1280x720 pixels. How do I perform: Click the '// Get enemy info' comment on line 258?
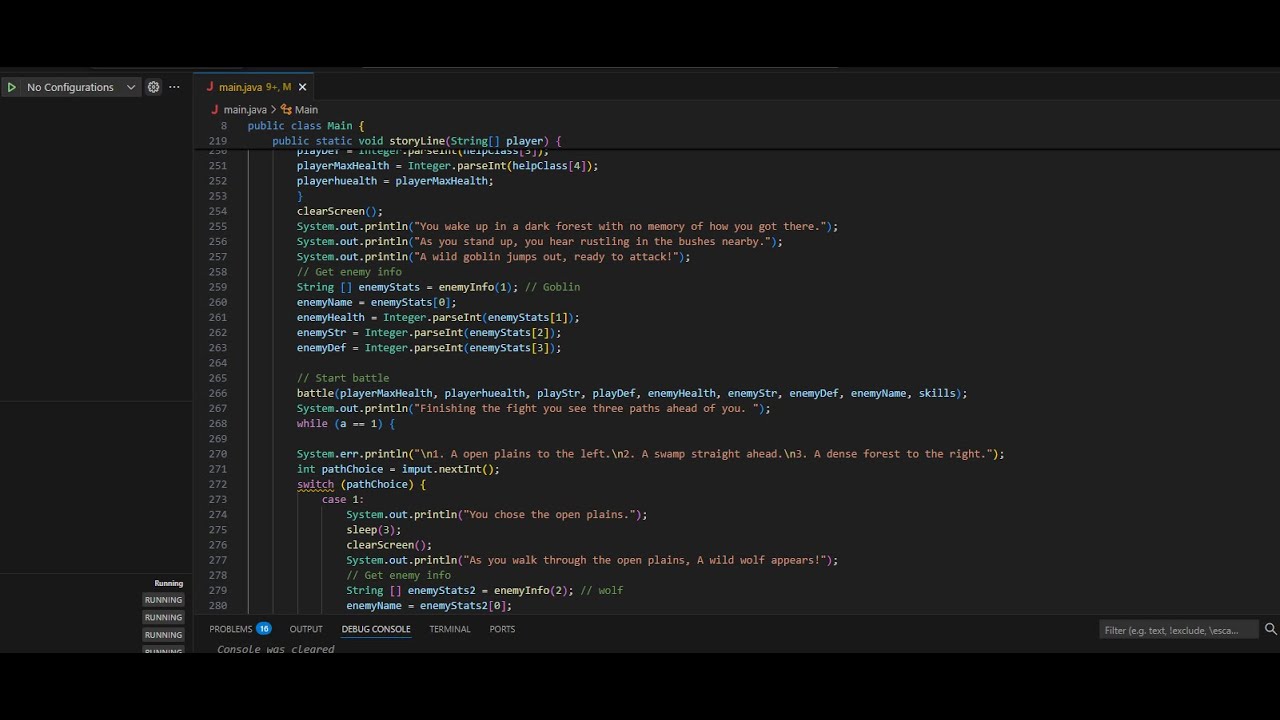tap(349, 272)
